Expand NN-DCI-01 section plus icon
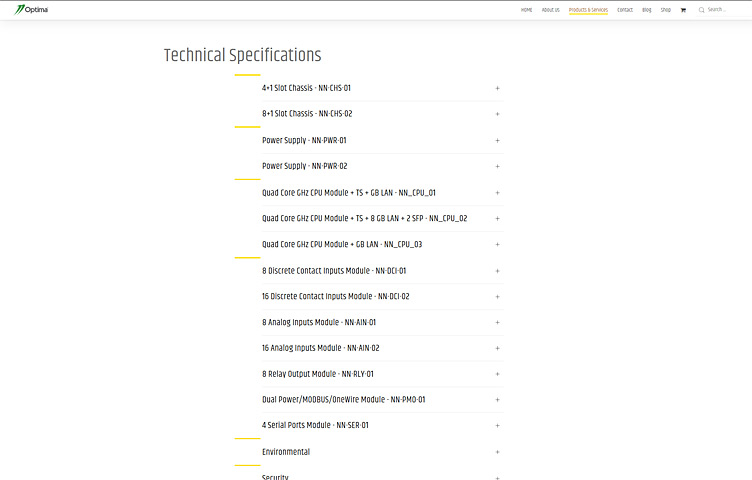Screen dimensions: 752x480 tap(497, 271)
